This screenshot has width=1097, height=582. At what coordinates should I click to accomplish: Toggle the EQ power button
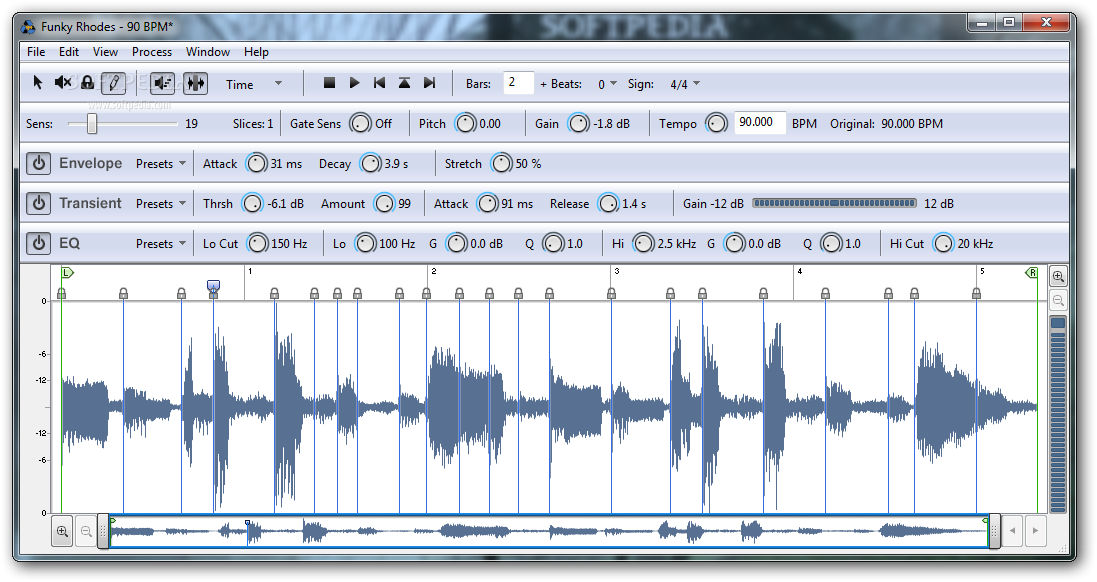(x=38, y=243)
